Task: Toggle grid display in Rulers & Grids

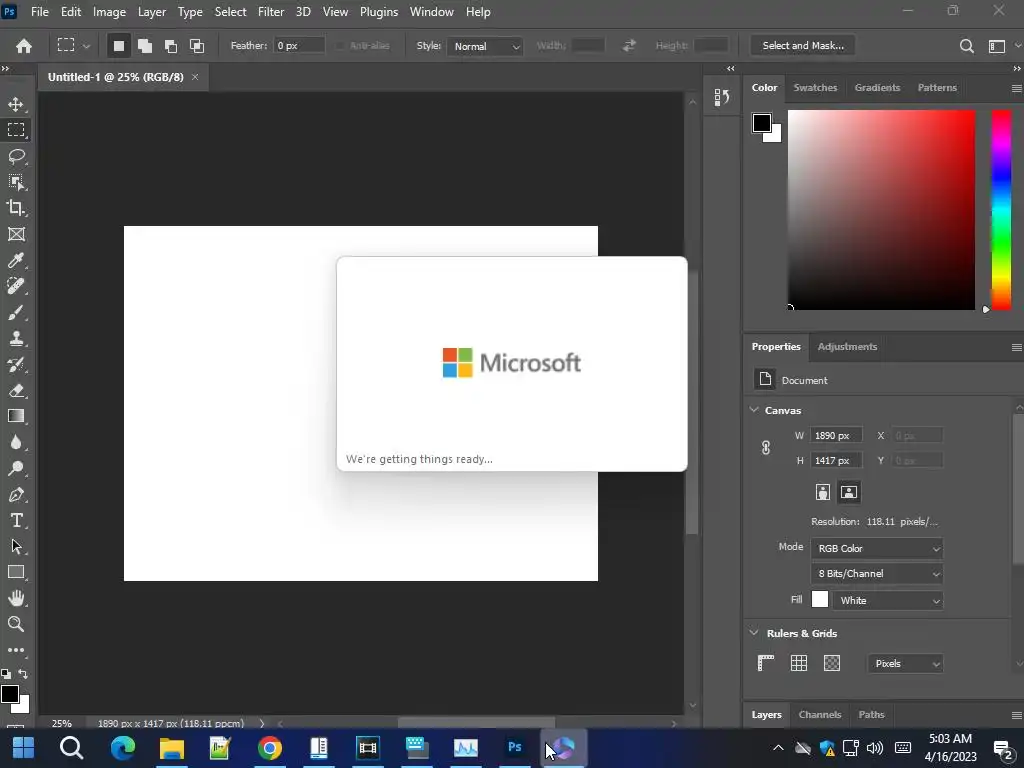Action: [799, 664]
